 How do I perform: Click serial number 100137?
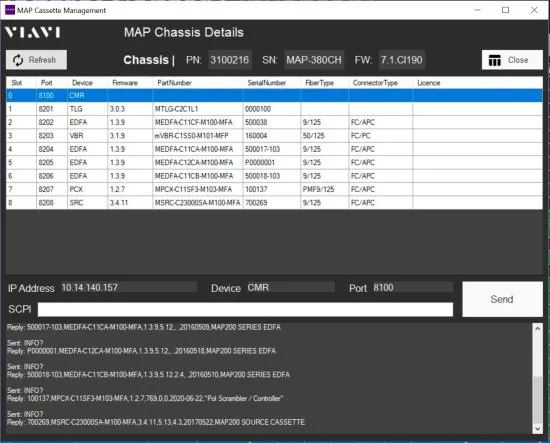[x=271, y=189]
